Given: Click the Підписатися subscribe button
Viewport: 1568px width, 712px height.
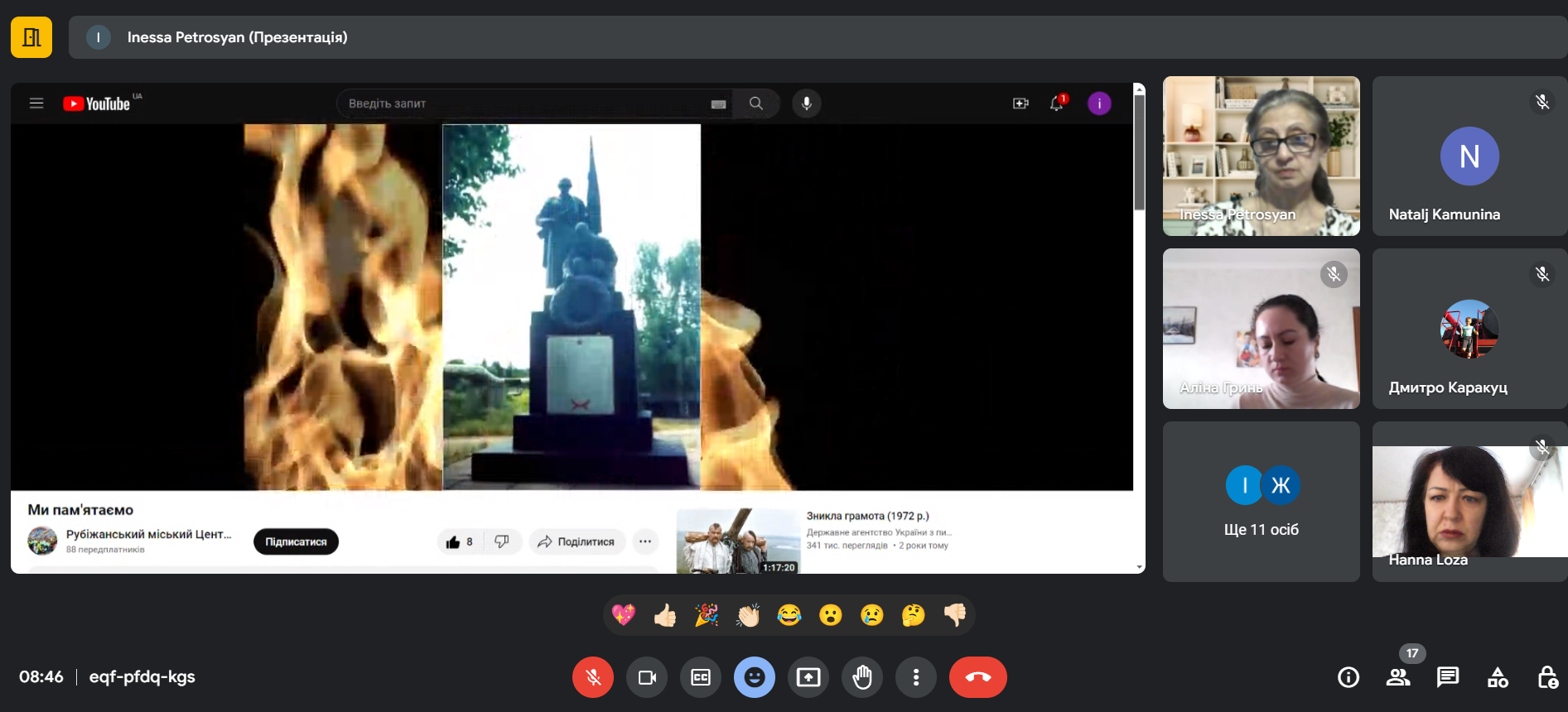Looking at the screenshot, I should point(296,541).
